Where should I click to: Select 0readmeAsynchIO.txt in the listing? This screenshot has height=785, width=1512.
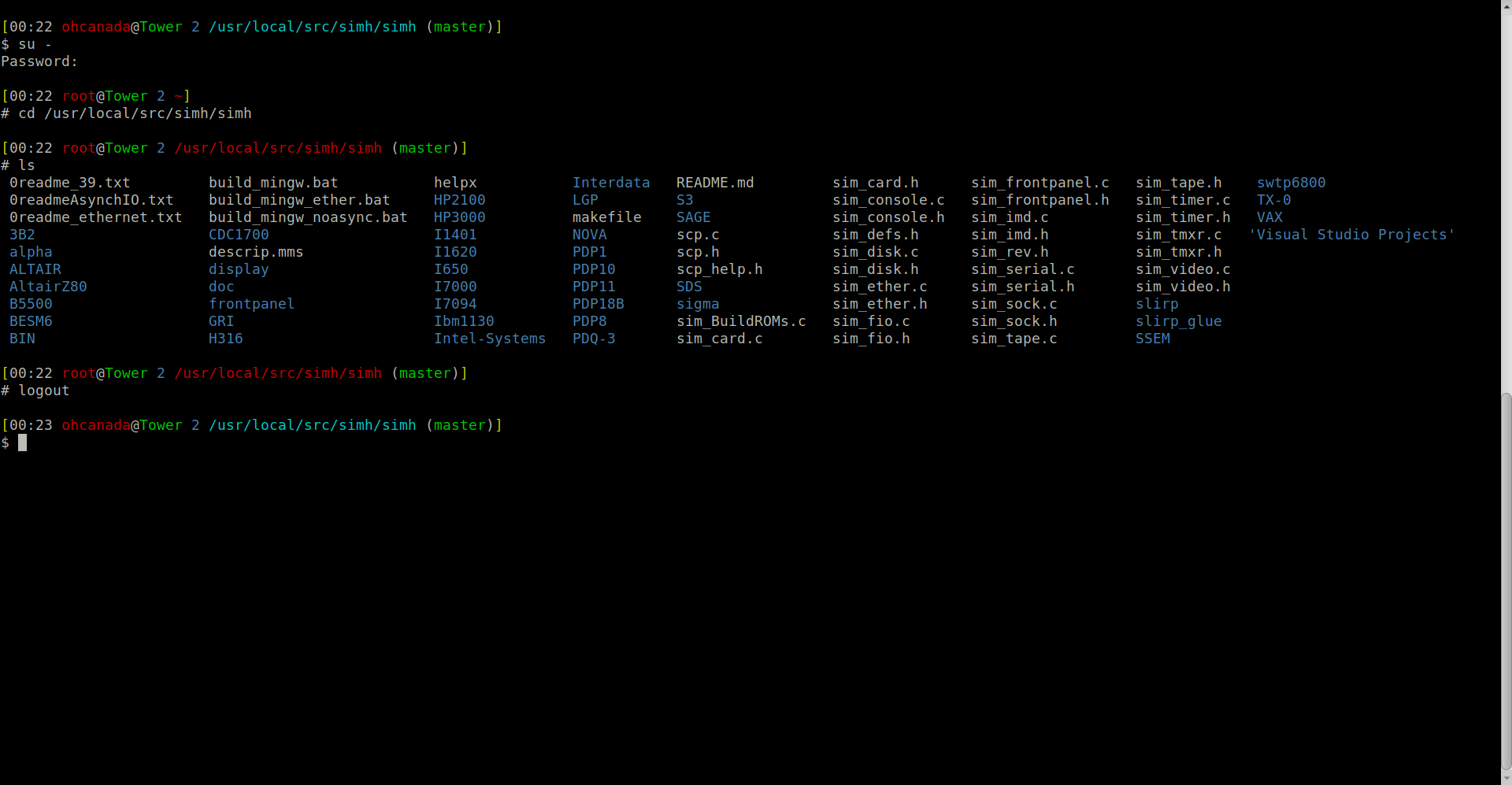(x=91, y=200)
